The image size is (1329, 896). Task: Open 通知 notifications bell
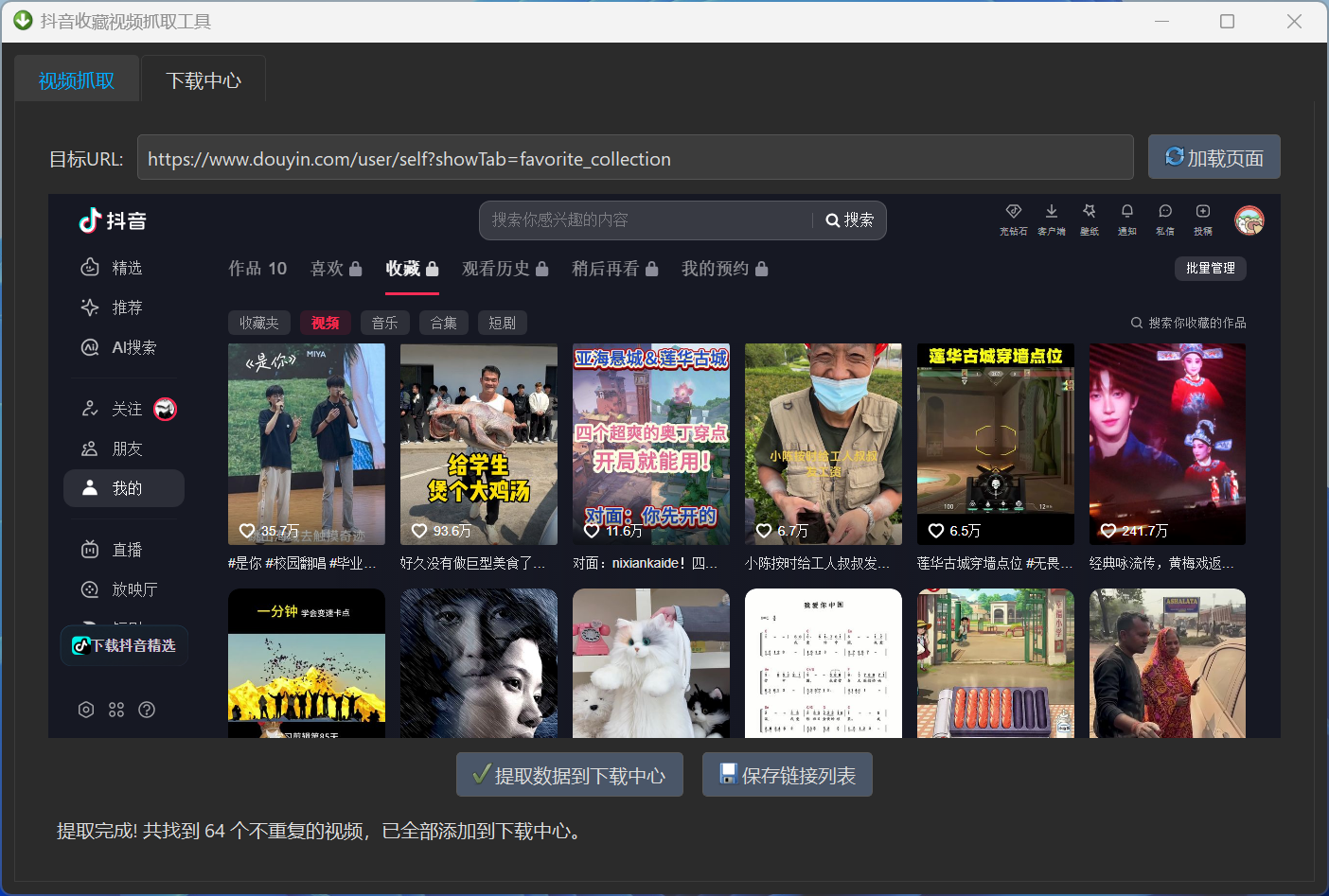click(1126, 212)
